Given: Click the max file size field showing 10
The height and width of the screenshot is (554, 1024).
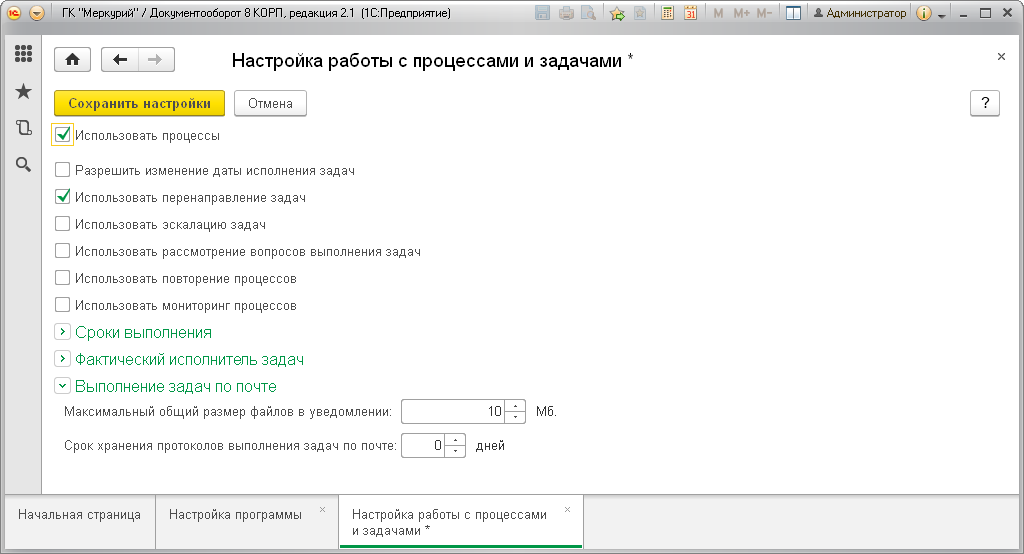Looking at the screenshot, I should tap(453, 412).
